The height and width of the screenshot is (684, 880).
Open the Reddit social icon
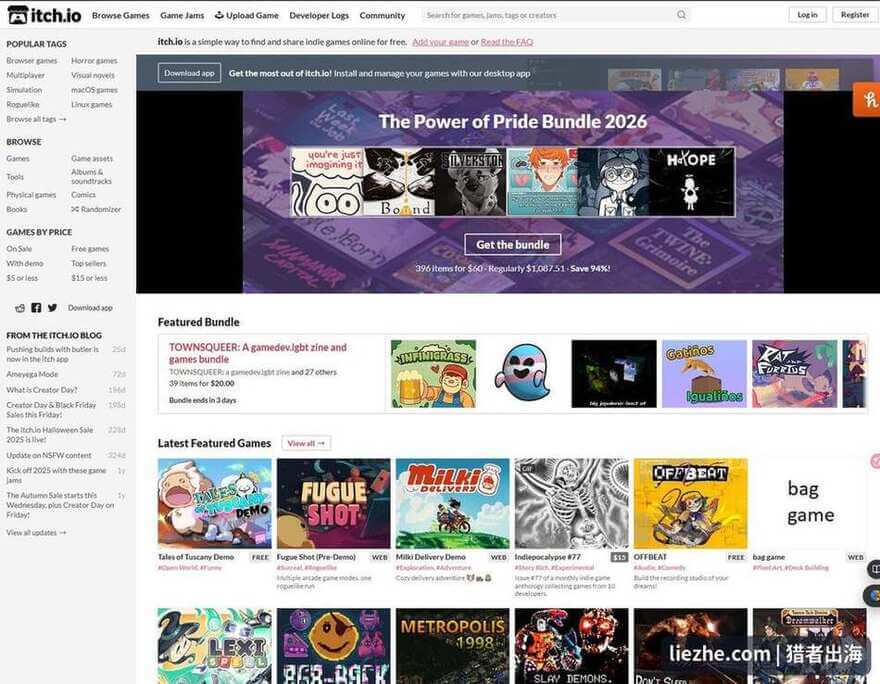coord(20,307)
